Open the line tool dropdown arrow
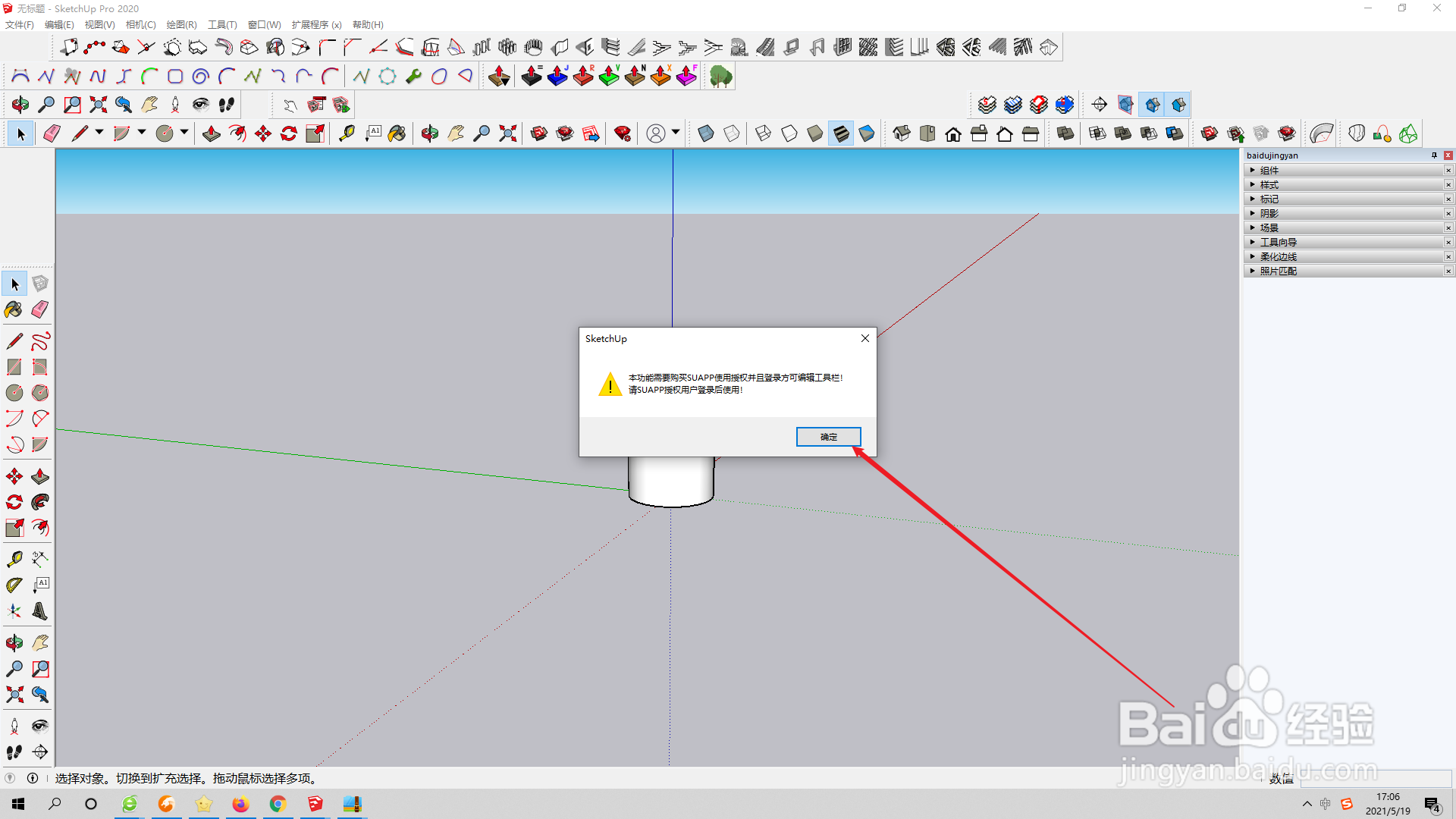The image size is (1456, 819). point(99,133)
